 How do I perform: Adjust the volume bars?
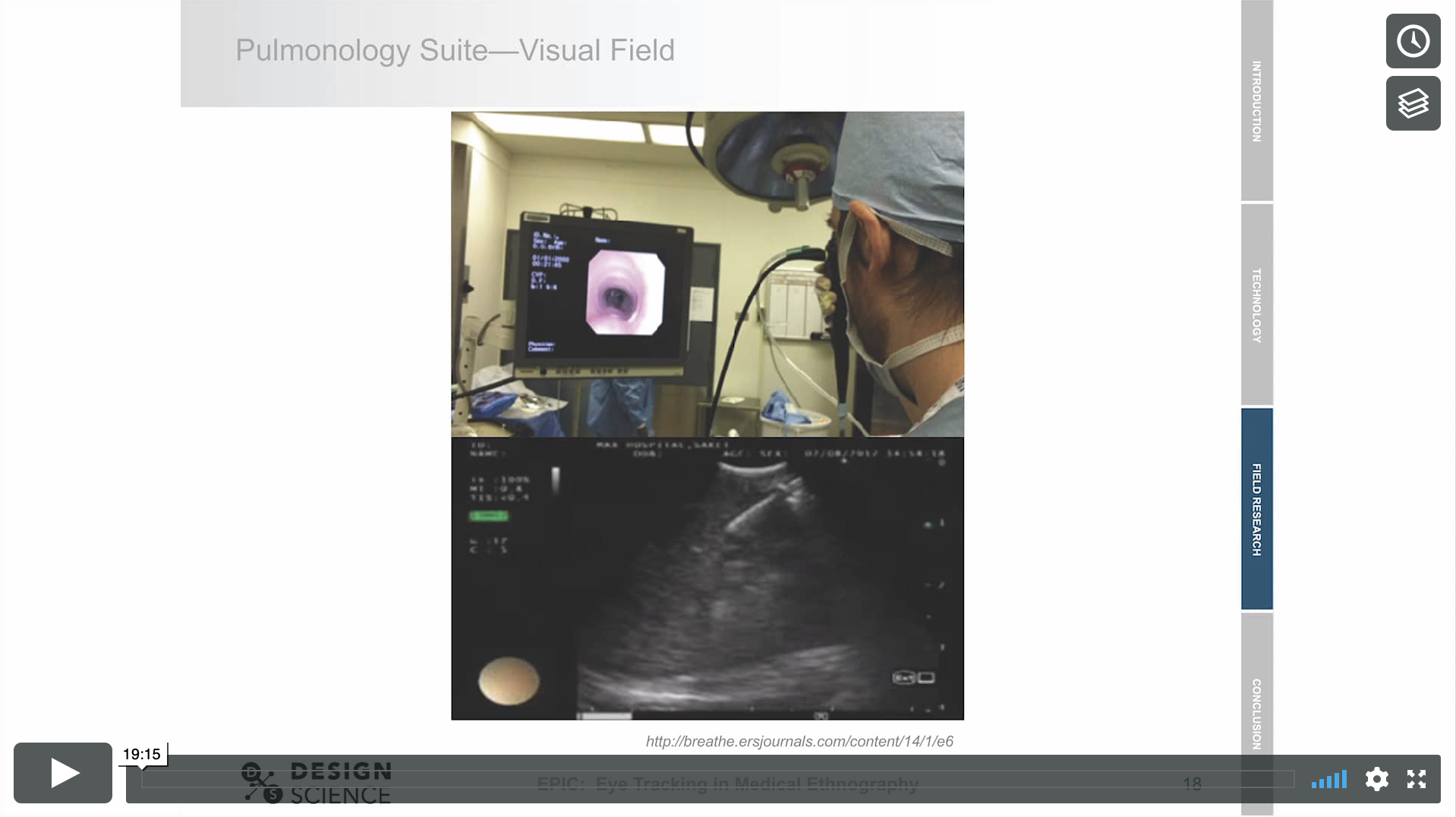(1328, 779)
